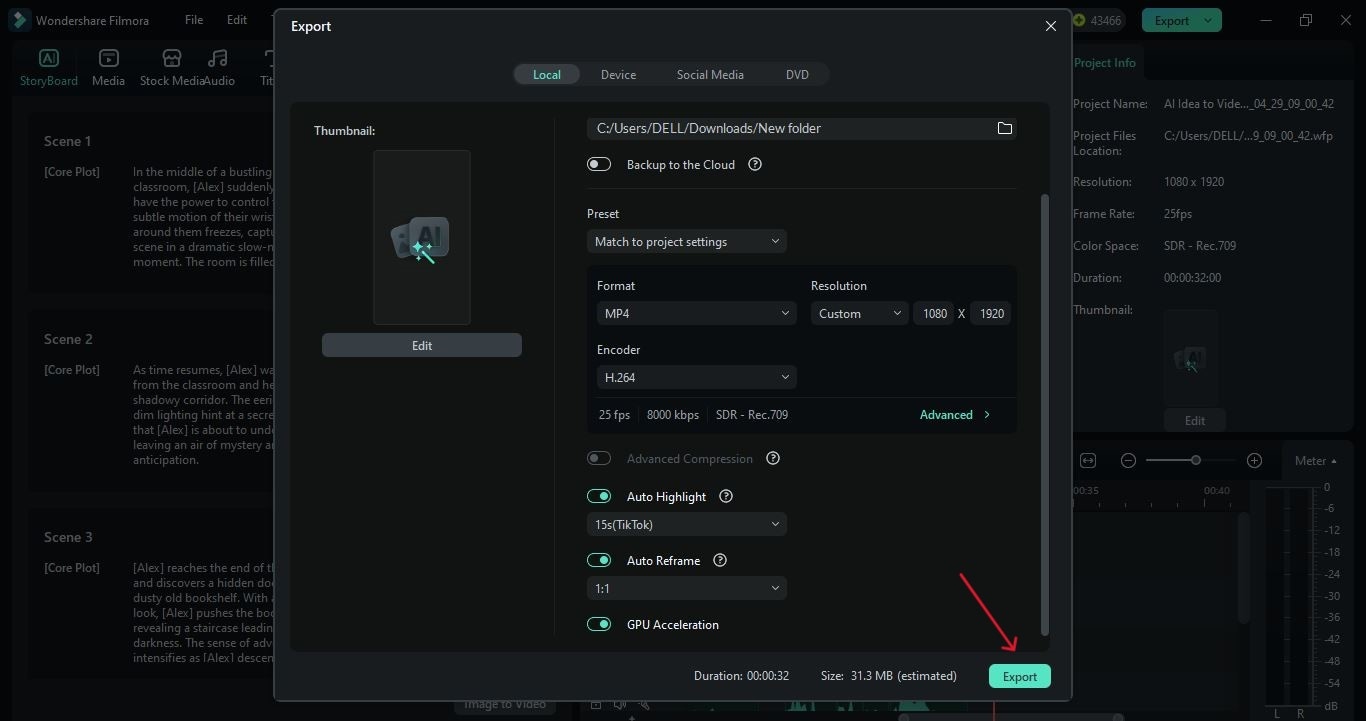Open the top Export button dropdown arrow
This screenshot has width=1366, height=721.
tap(1208, 20)
